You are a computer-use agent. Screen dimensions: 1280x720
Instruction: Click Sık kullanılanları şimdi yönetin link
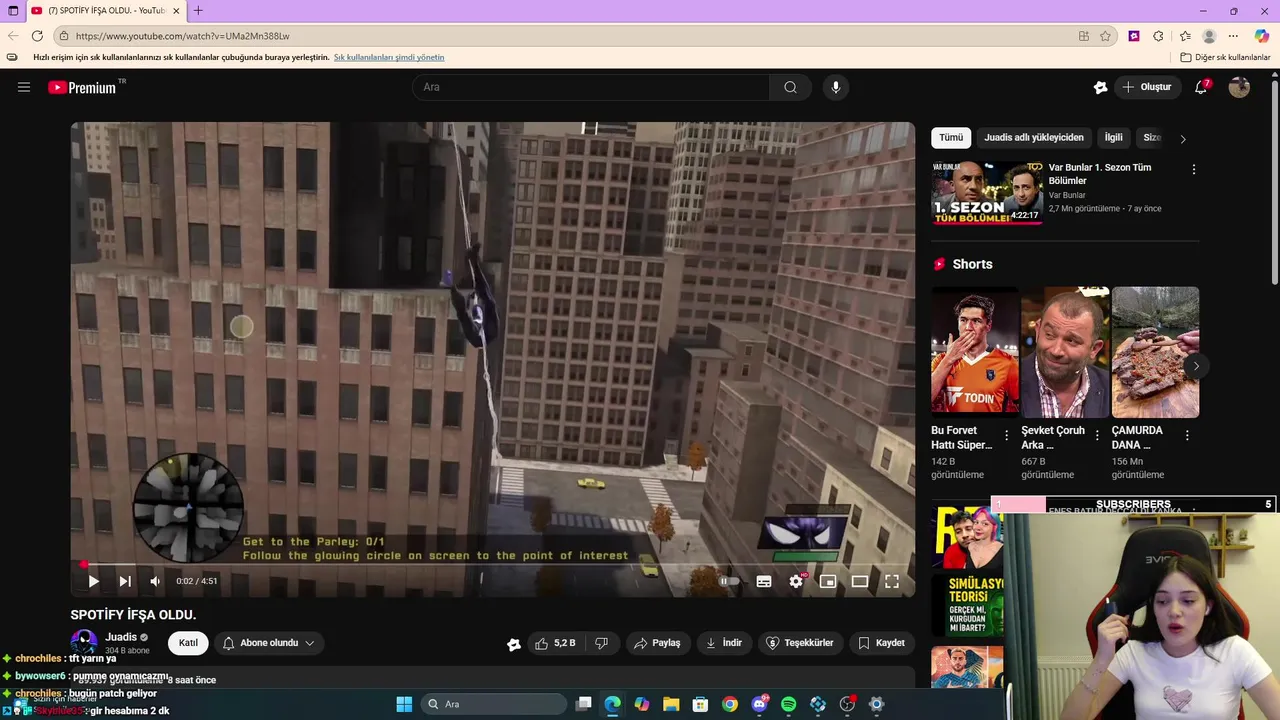(x=389, y=57)
